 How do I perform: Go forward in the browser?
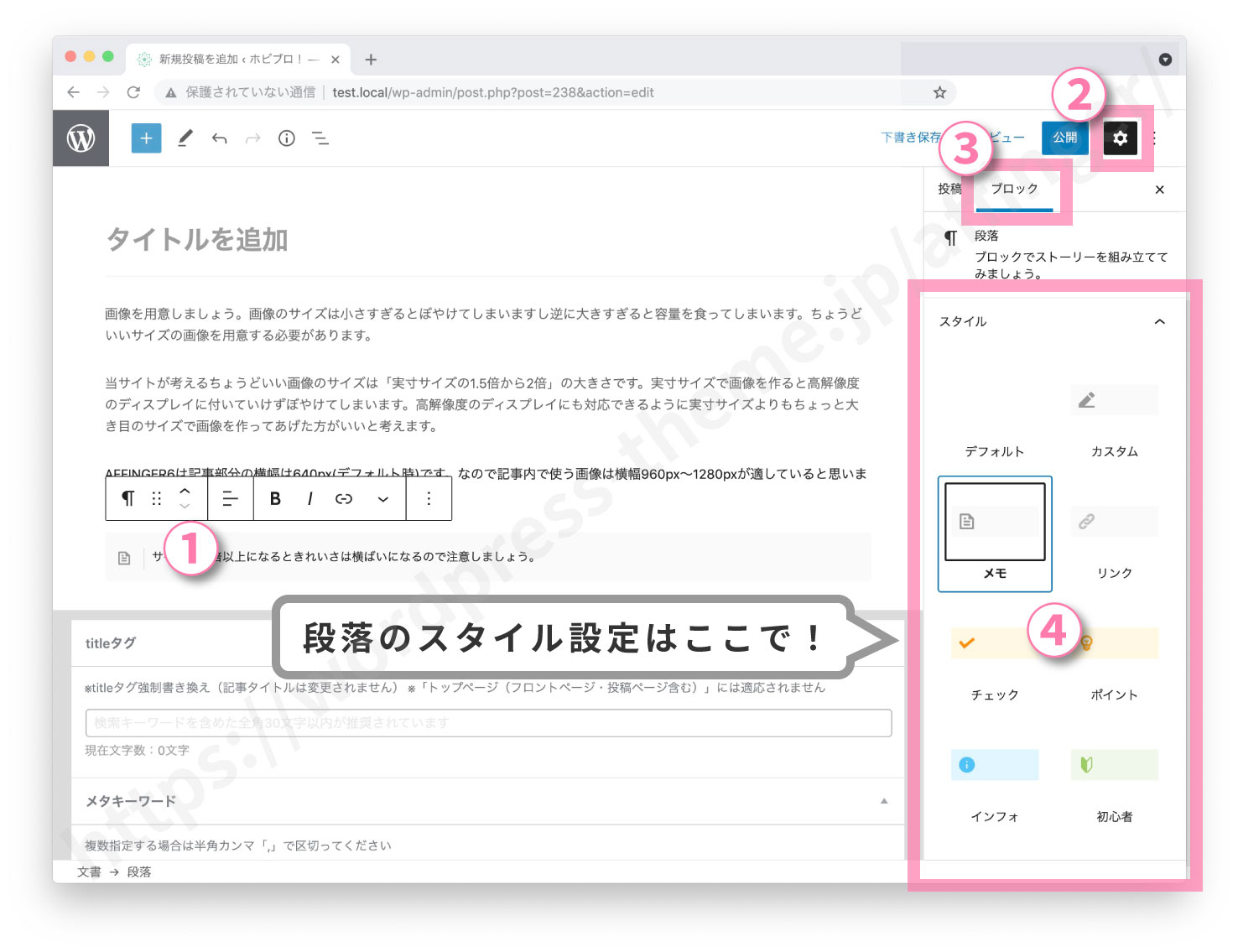click(x=103, y=92)
